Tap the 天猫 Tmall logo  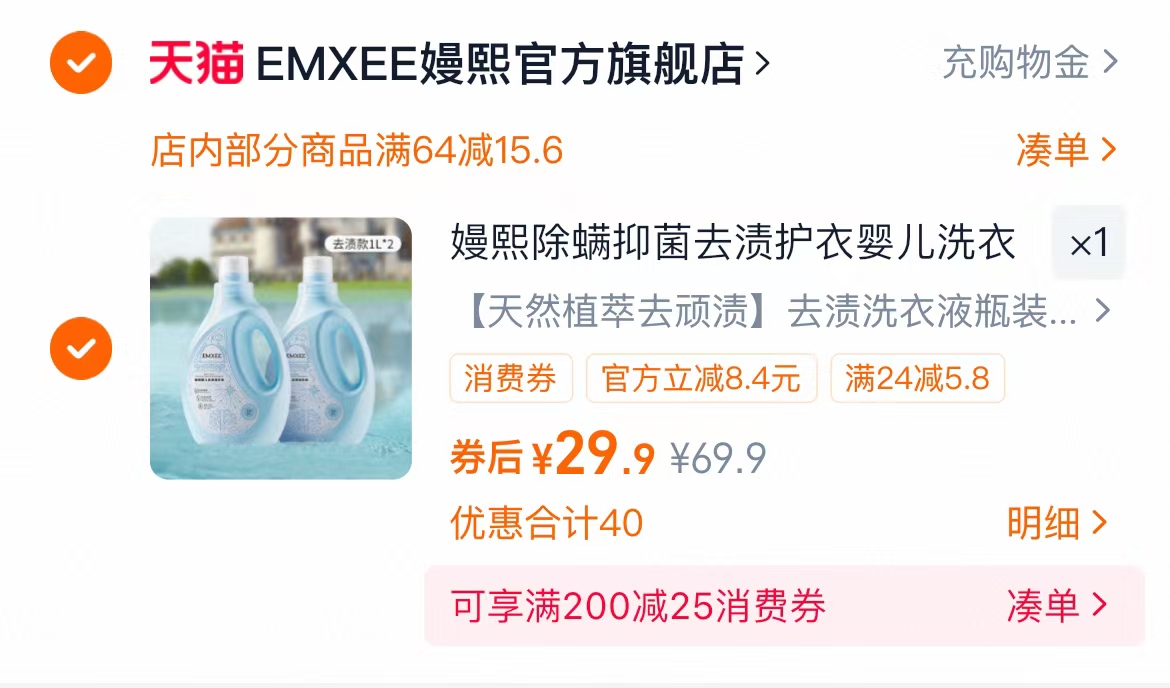point(197,63)
